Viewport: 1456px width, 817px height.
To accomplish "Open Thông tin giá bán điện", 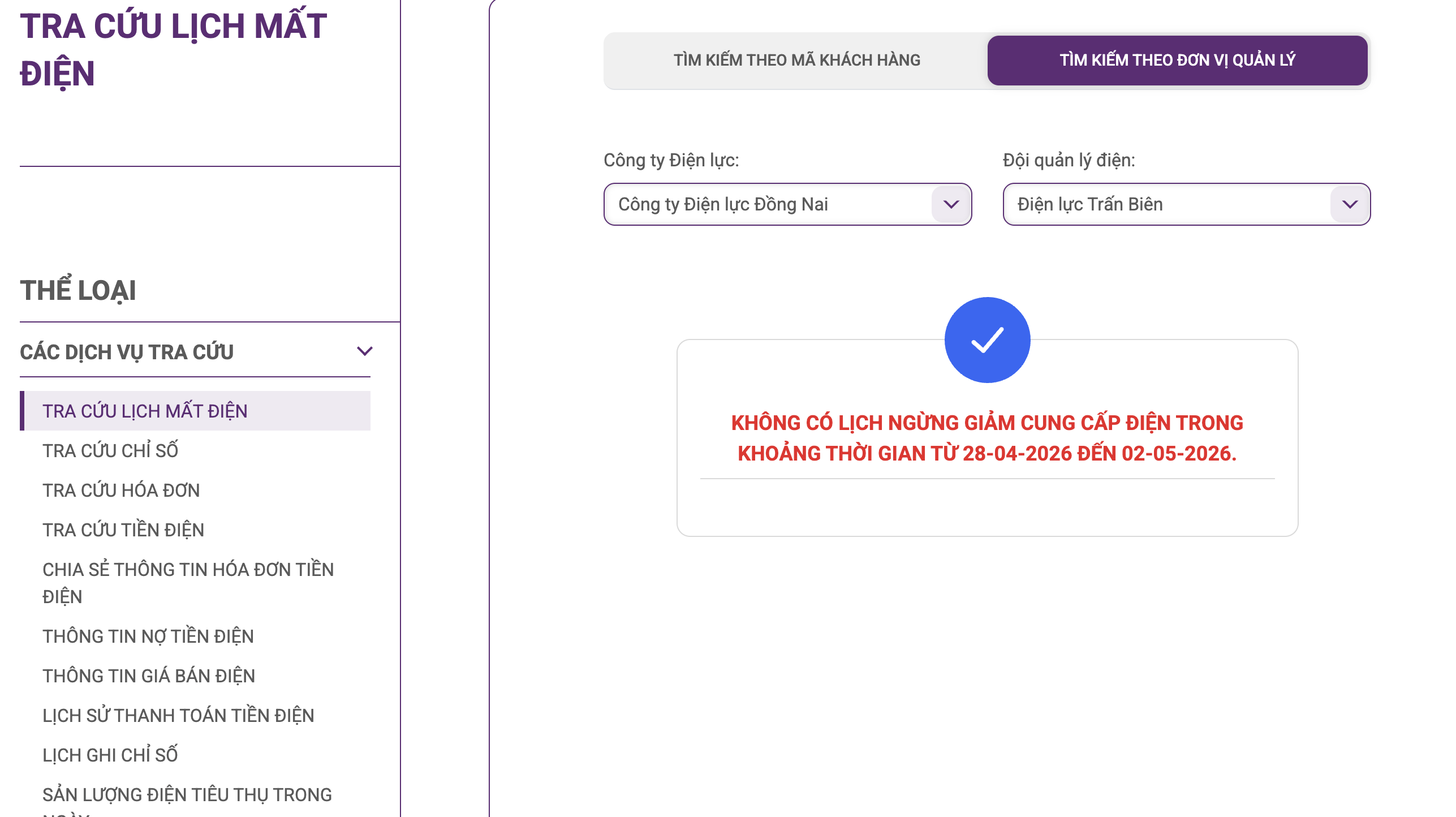I will pyautogui.click(x=149, y=676).
